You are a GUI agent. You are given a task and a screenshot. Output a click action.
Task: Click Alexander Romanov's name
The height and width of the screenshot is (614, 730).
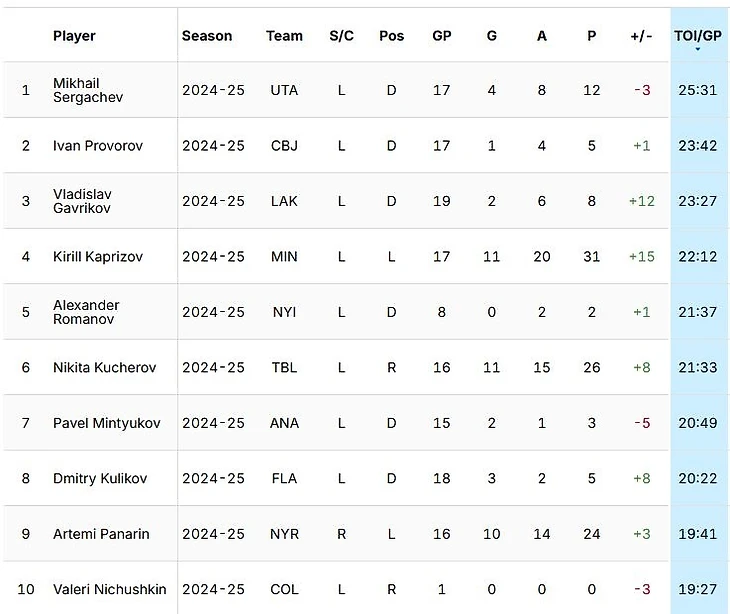point(86,312)
